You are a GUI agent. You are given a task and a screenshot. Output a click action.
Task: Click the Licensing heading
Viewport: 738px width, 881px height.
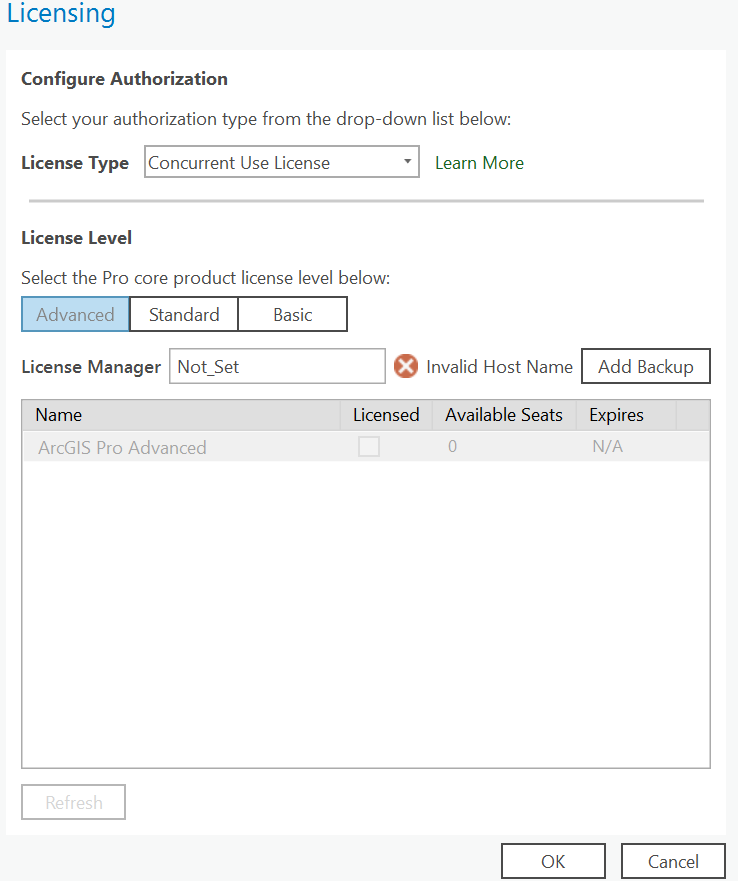[61, 13]
